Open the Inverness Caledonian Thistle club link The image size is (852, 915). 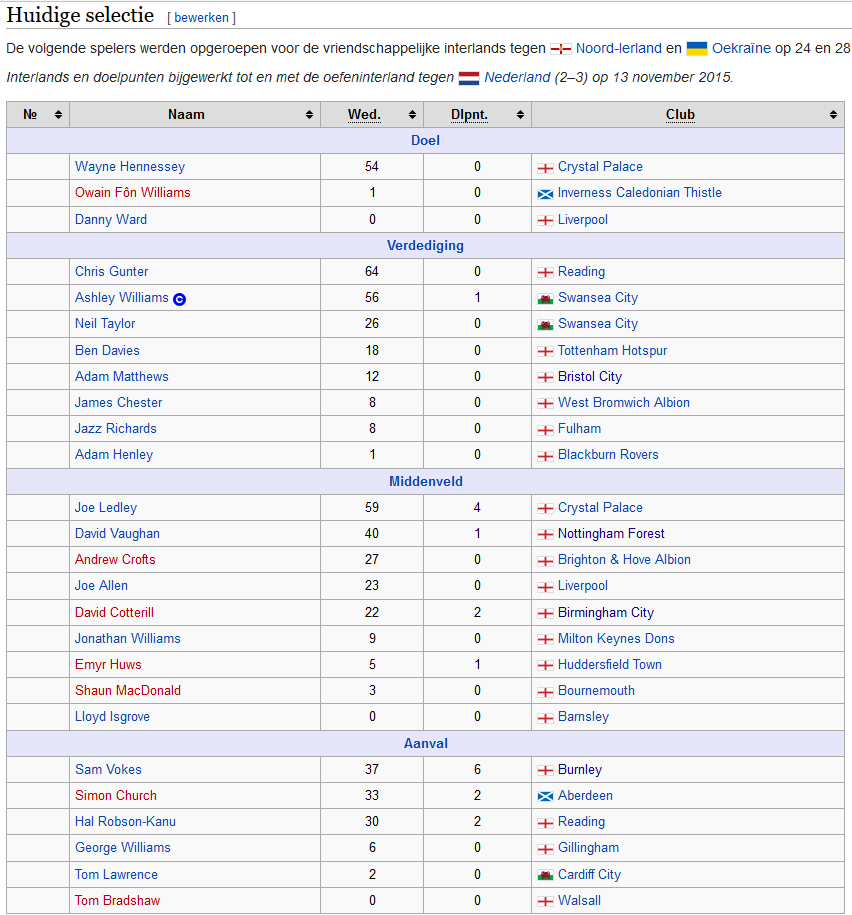640,193
